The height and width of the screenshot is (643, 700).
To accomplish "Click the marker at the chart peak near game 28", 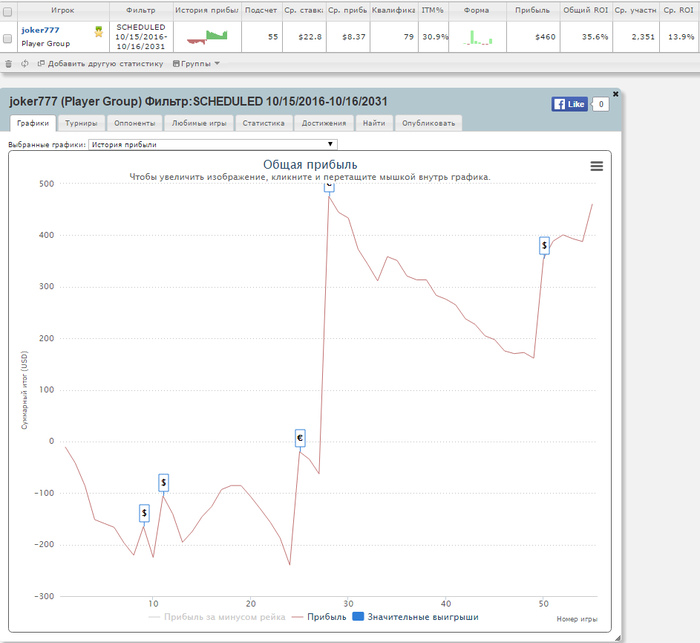I will pyautogui.click(x=329, y=187).
